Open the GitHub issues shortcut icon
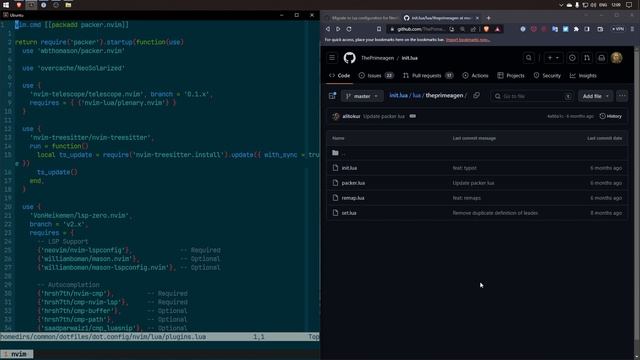640x360 pixels. tap(572, 58)
